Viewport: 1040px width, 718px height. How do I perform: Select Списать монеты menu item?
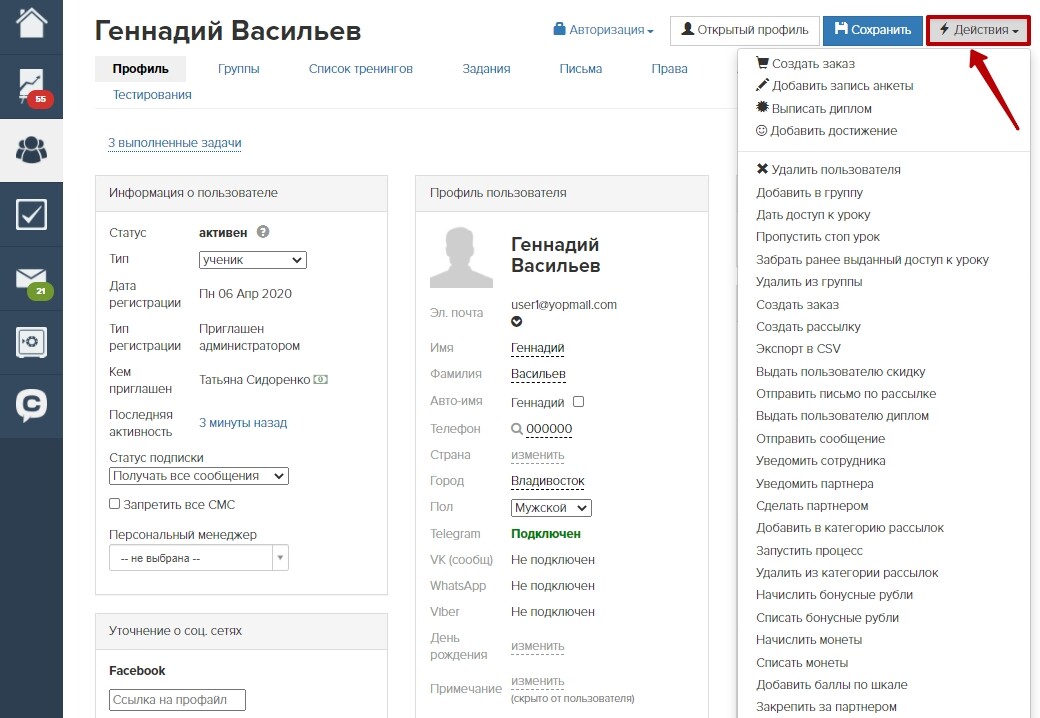click(x=802, y=662)
